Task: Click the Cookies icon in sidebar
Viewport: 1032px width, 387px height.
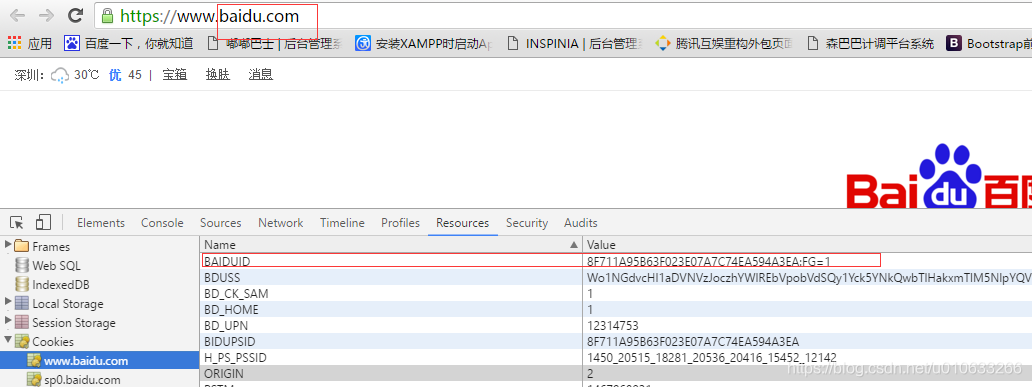Action: (x=22, y=342)
